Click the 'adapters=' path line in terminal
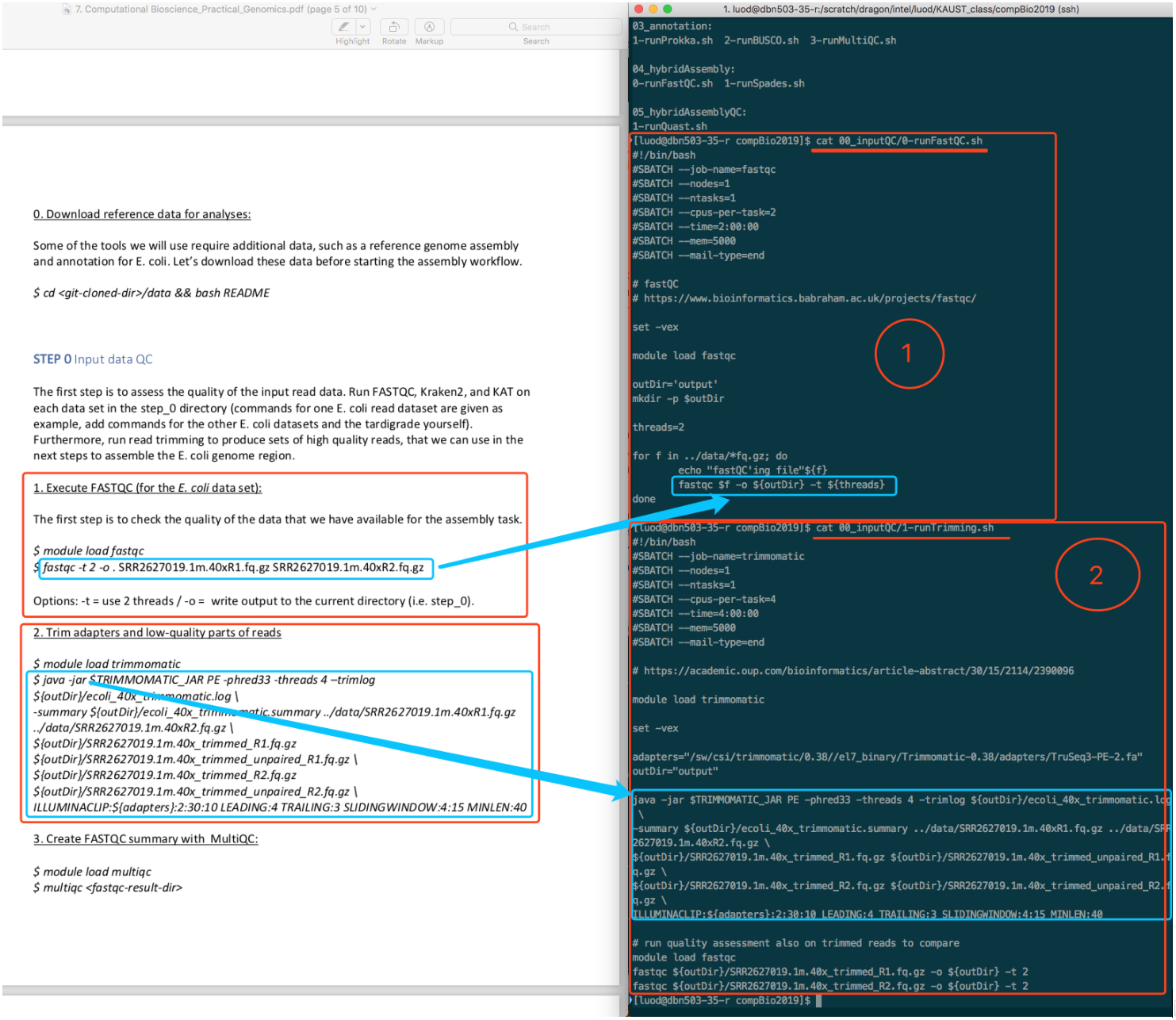This screenshot has height=1020, width=1176. tap(887, 757)
